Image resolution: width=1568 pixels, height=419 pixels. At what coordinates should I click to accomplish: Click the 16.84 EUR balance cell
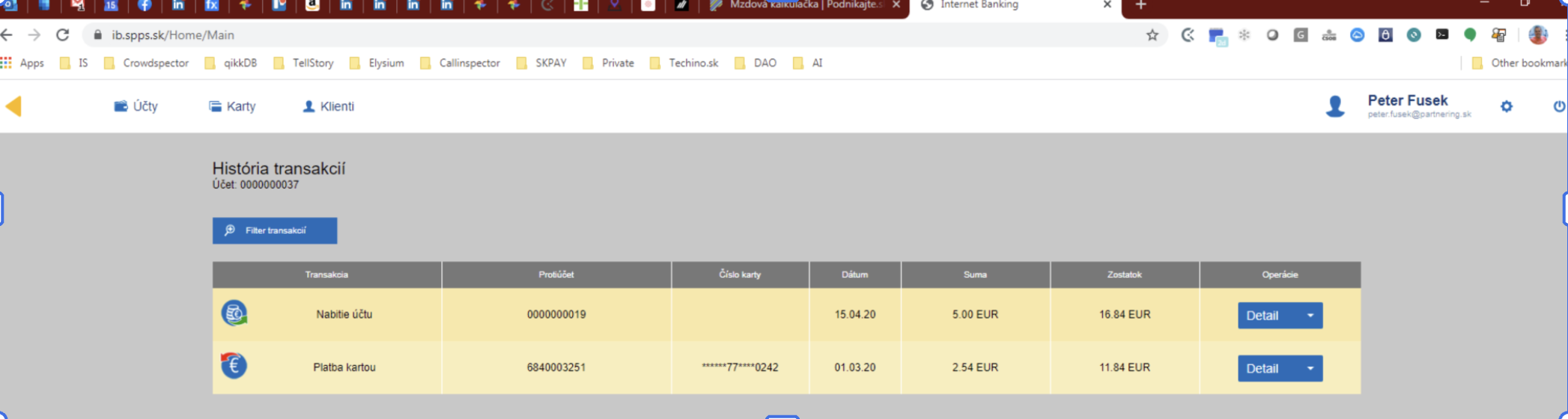1125,314
